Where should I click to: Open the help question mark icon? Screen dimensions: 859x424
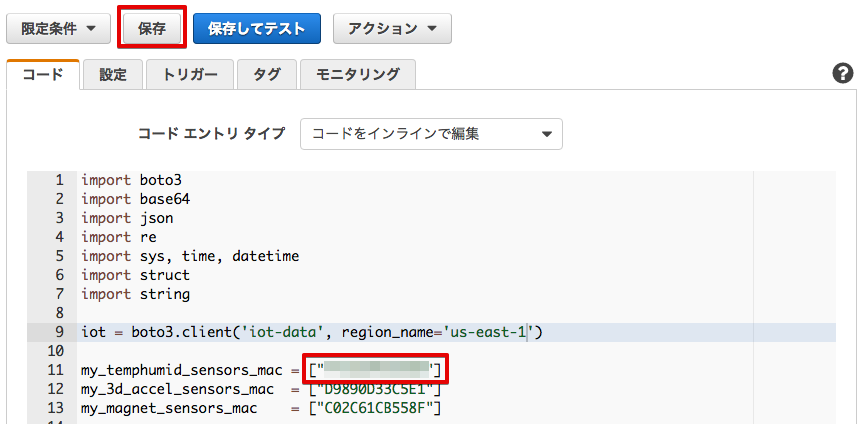[843, 73]
